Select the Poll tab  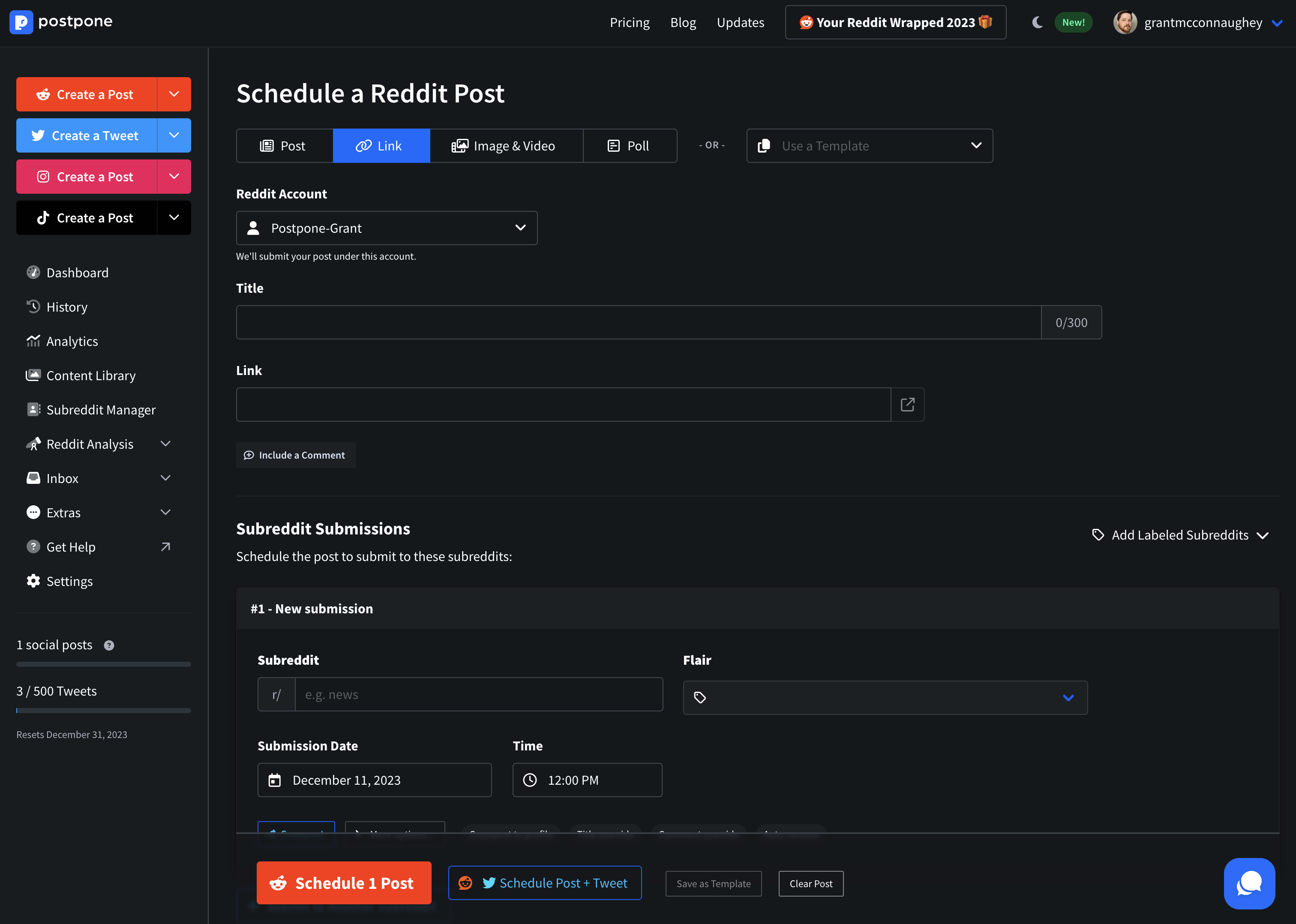pyautogui.click(x=630, y=146)
